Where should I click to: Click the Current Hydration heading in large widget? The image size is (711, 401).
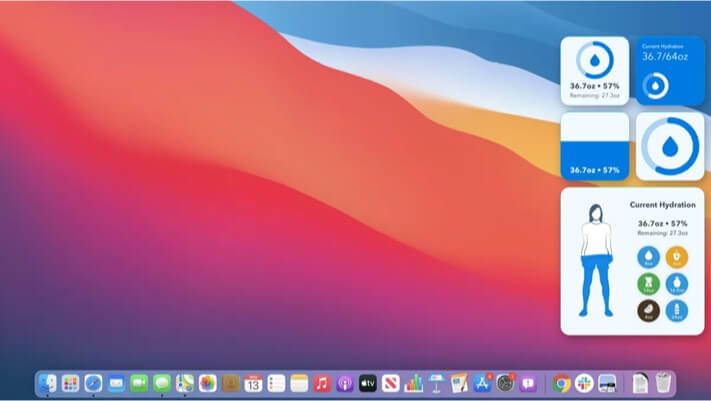(662, 205)
